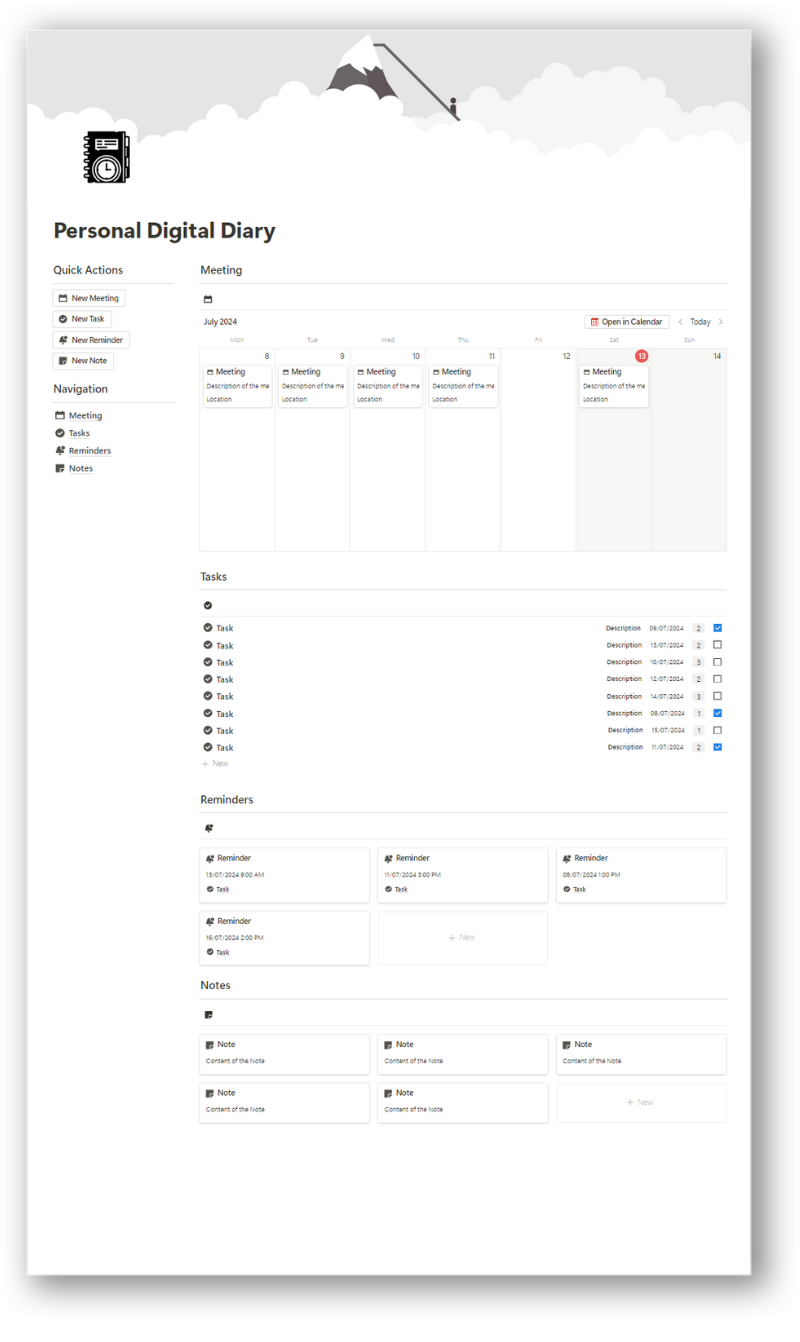The image size is (800, 1342).
Task: Click the New Reminder quick action
Action: point(91,340)
